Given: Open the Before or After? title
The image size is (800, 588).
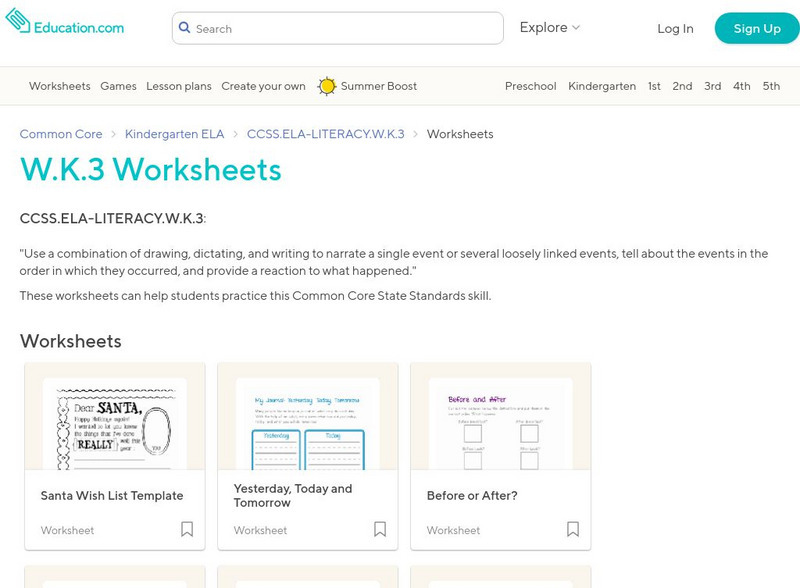Looking at the screenshot, I should 472,496.
